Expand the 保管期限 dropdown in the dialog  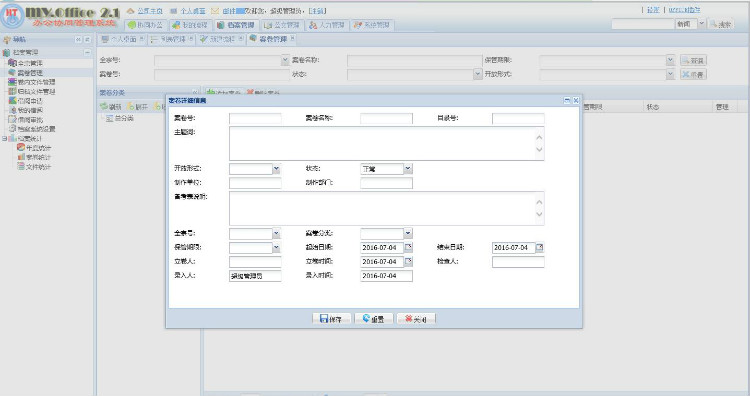[276, 247]
